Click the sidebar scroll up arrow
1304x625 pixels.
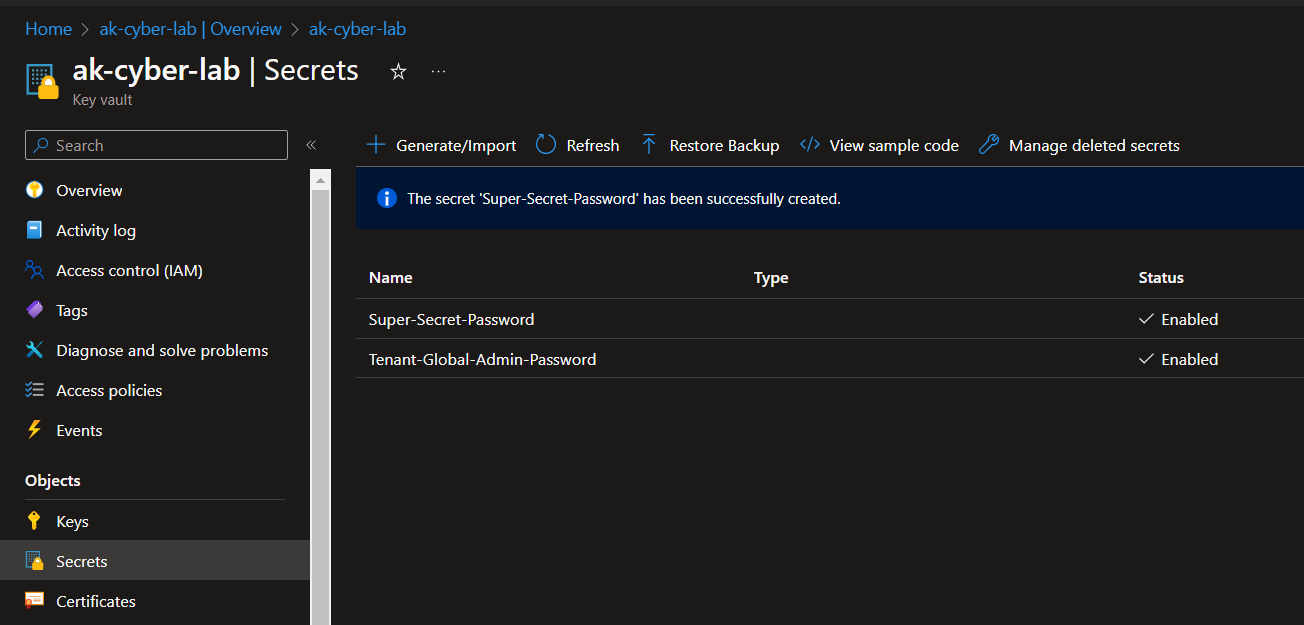[321, 180]
